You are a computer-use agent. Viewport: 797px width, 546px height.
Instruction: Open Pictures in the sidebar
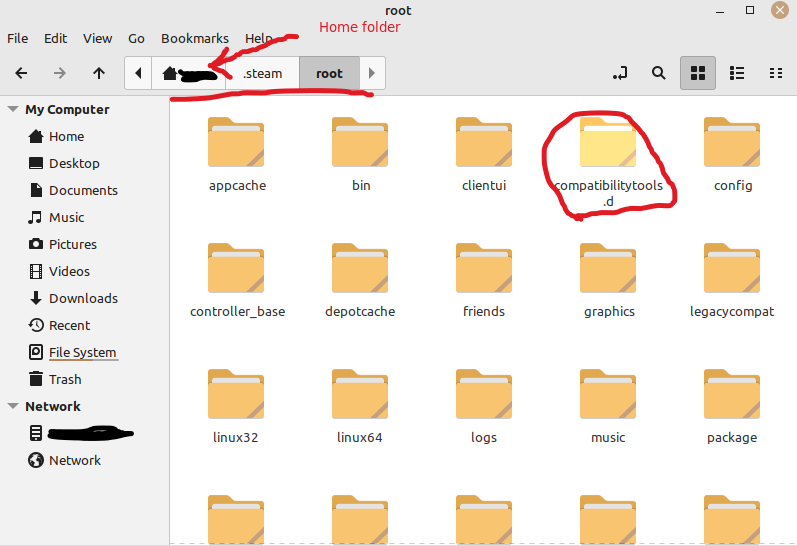63,244
